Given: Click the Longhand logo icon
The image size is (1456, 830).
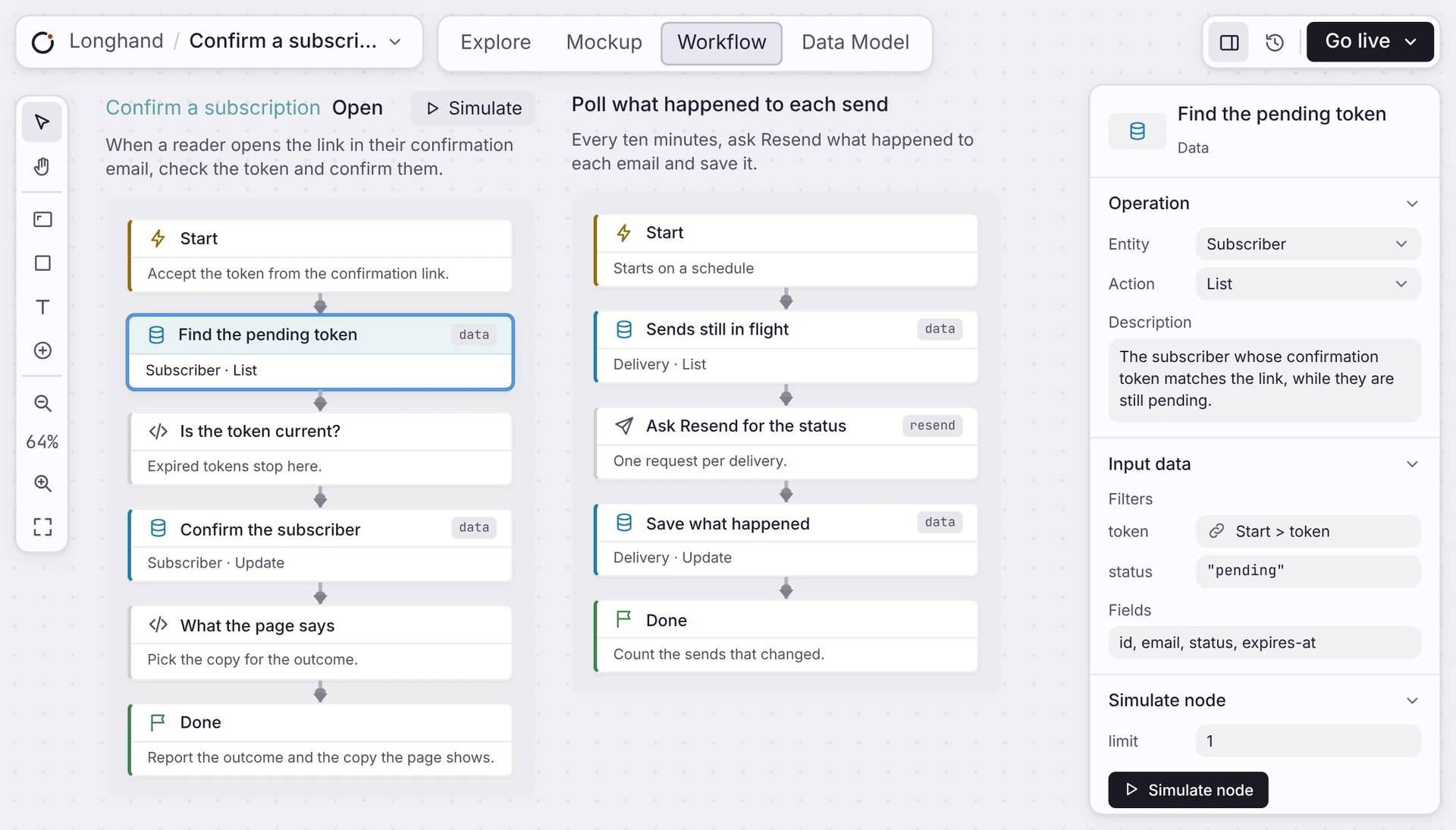Looking at the screenshot, I should [x=43, y=42].
